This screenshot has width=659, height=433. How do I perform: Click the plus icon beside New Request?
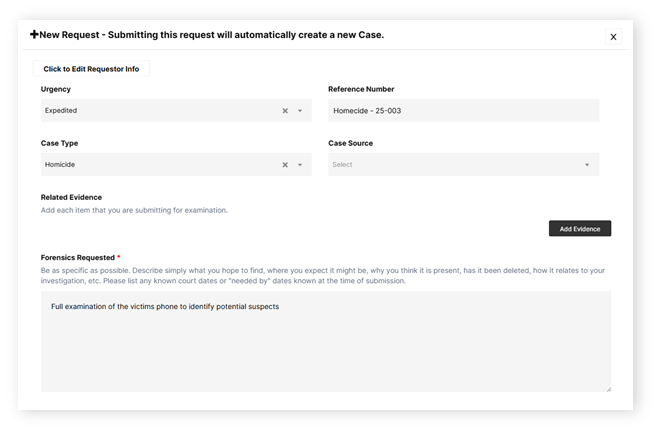click(x=35, y=35)
